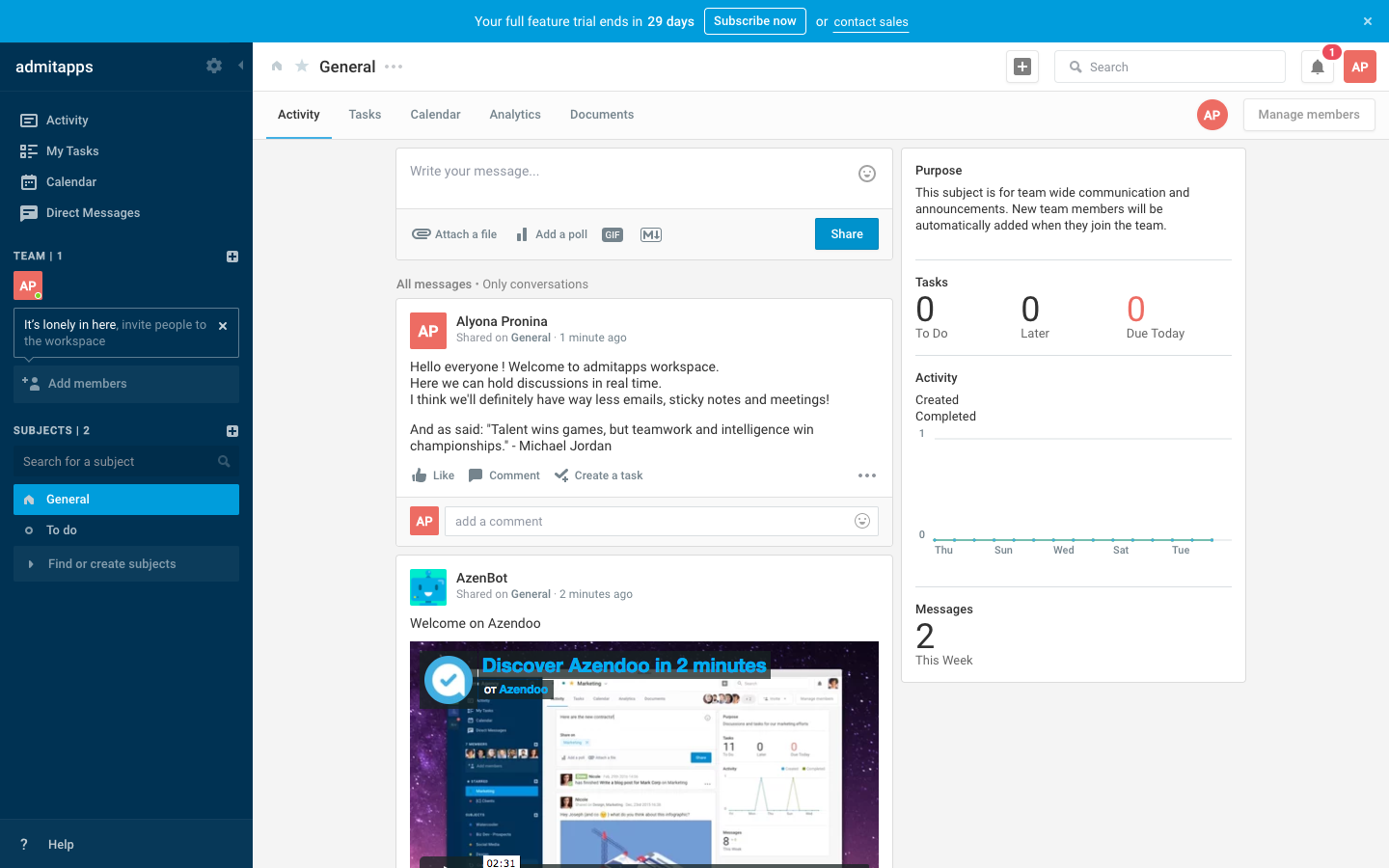Open notifications bell

(x=1318, y=67)
